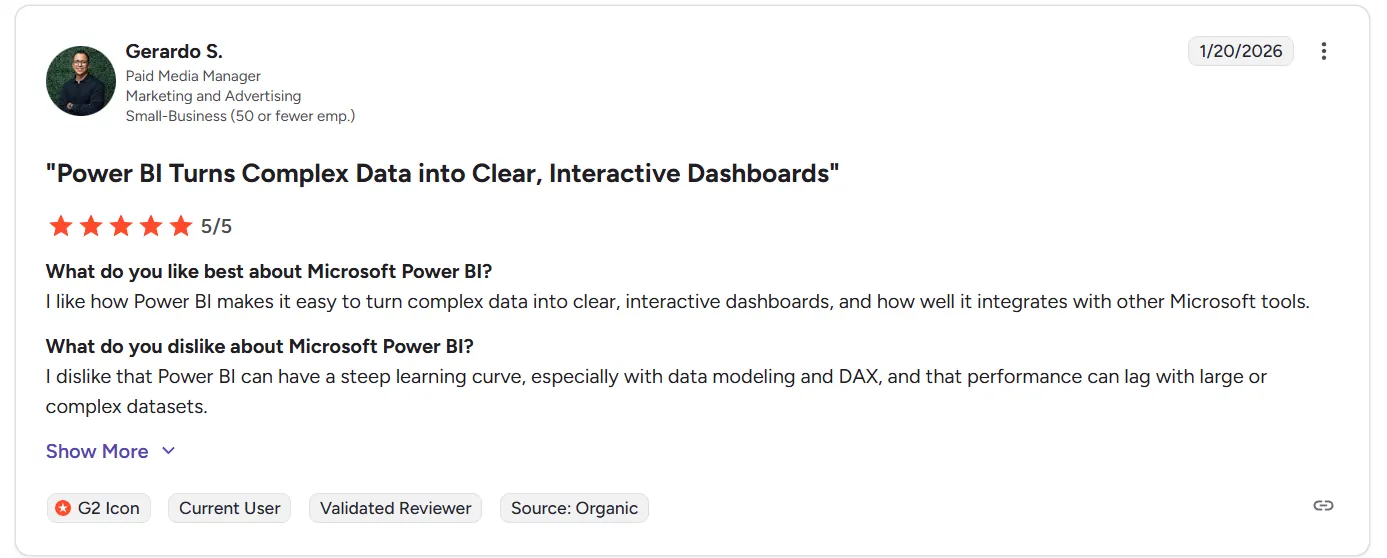Click the G2 Icon badge
The height and width of the screenshot is (558, 1387).
coord(98,508)
